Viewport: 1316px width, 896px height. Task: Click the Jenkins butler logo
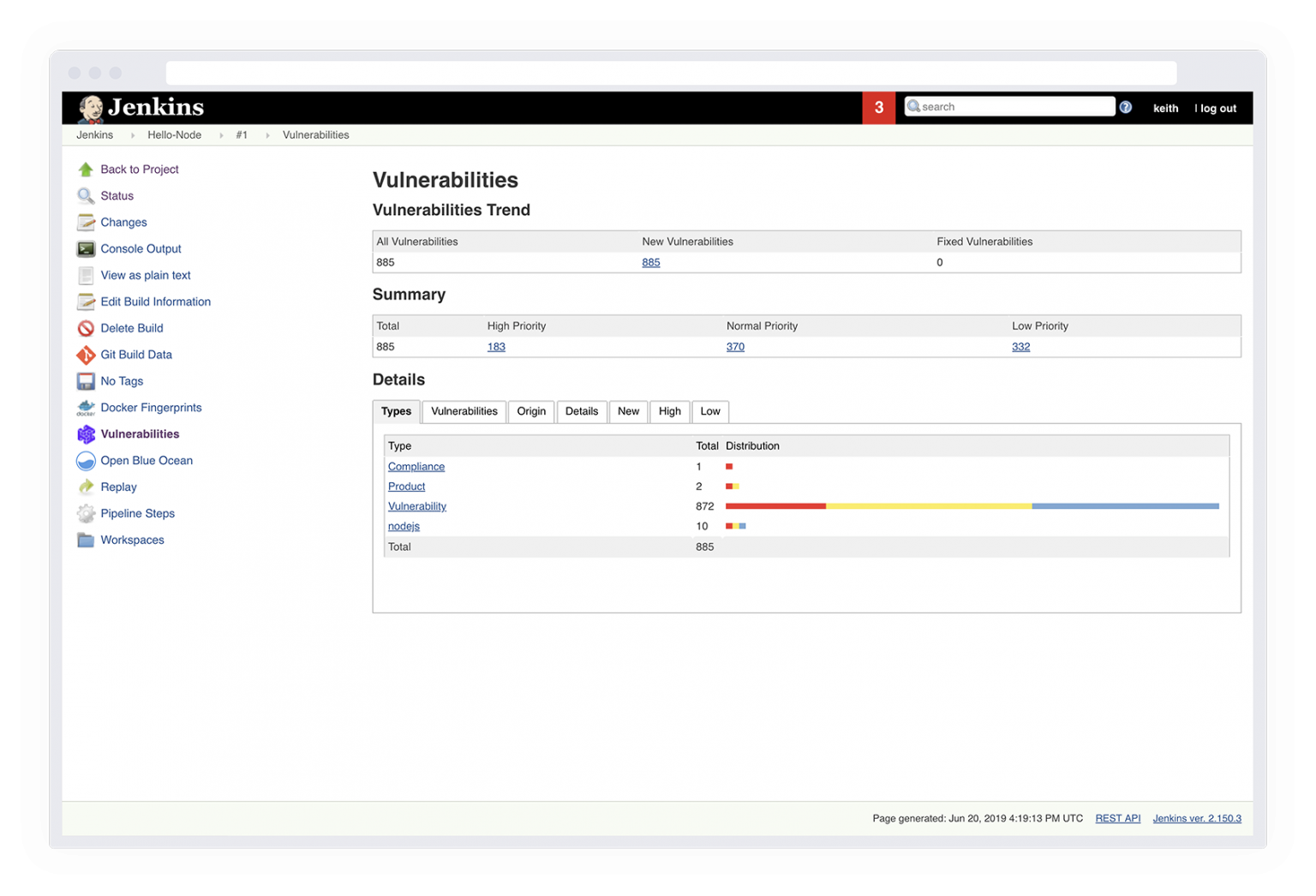[88, 107]
